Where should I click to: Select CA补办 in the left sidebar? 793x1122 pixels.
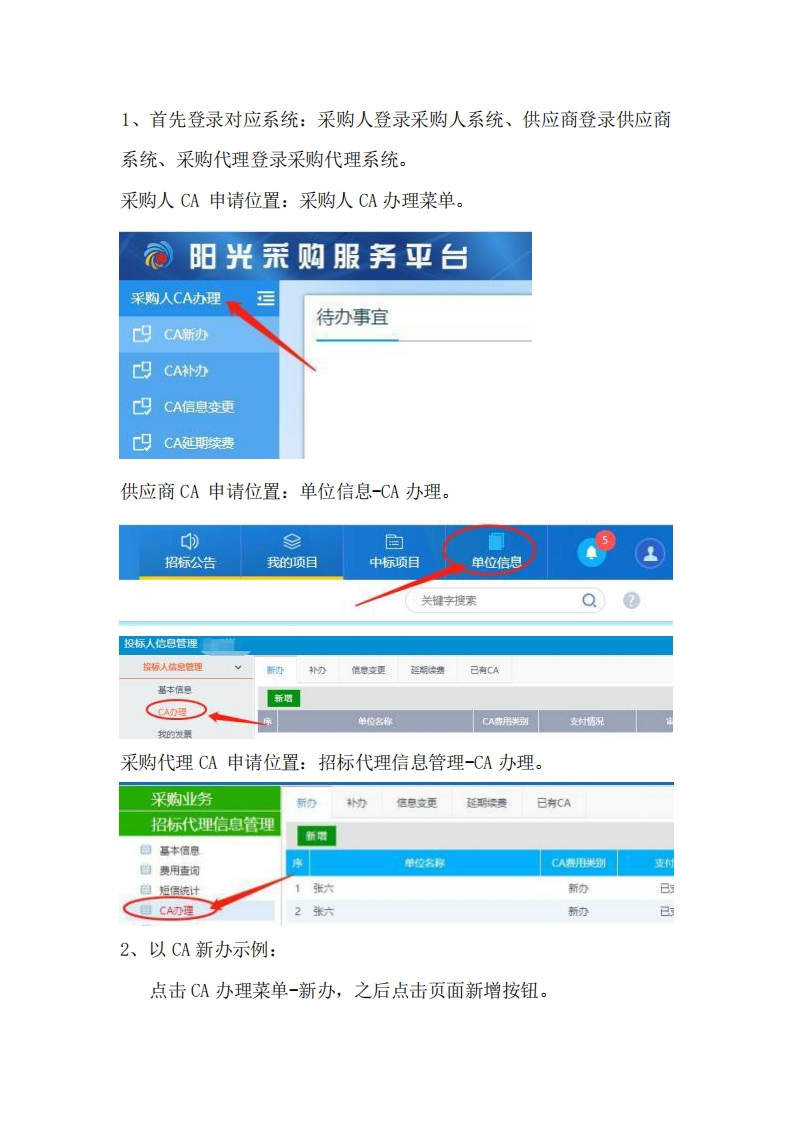click(x=199, y=371)
